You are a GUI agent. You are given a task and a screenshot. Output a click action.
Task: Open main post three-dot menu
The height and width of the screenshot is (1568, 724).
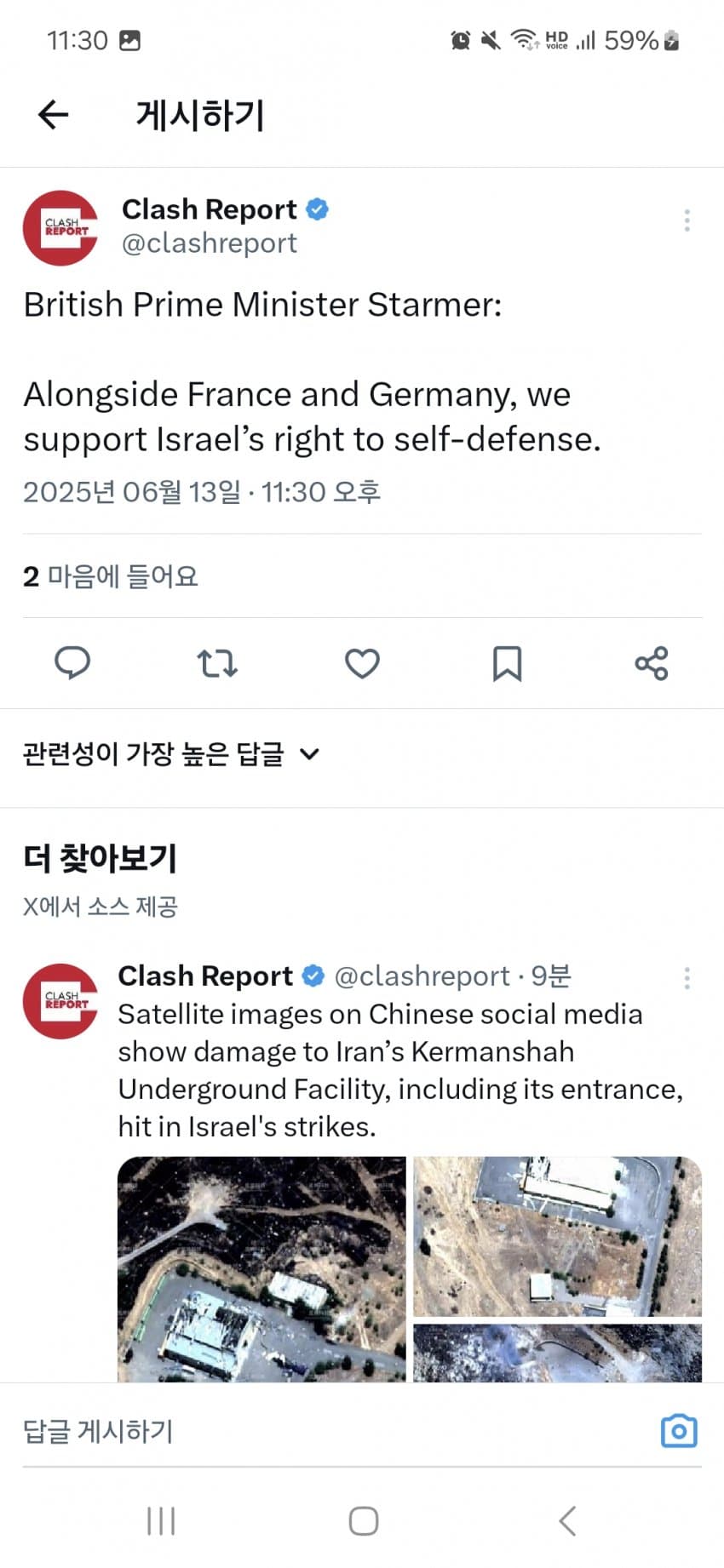pyautogui.click(x=687, y=221)
